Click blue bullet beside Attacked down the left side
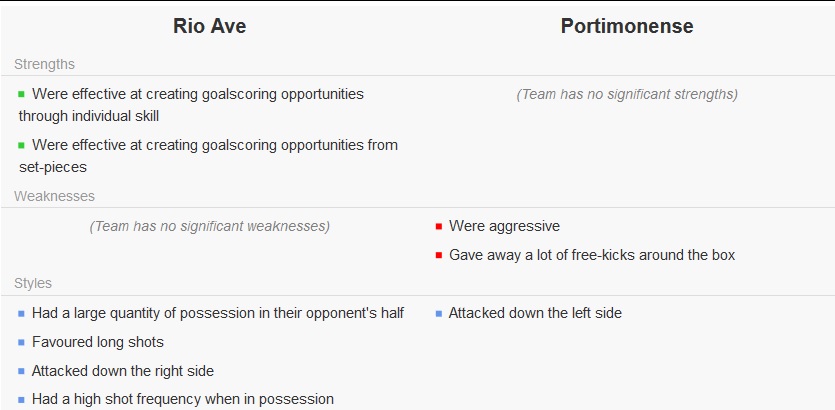The image size is (835, 410). coord(439,314)
